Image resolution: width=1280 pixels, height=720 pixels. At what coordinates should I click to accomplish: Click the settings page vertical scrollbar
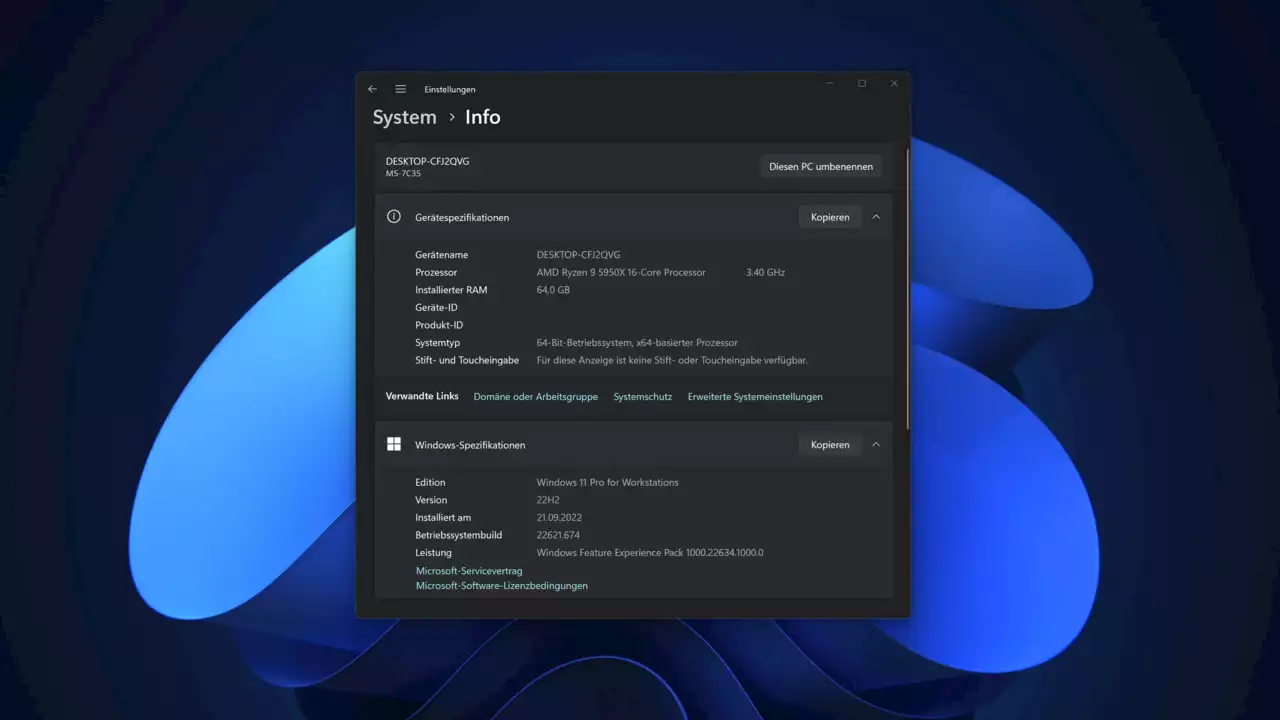(x=908, y=290)
